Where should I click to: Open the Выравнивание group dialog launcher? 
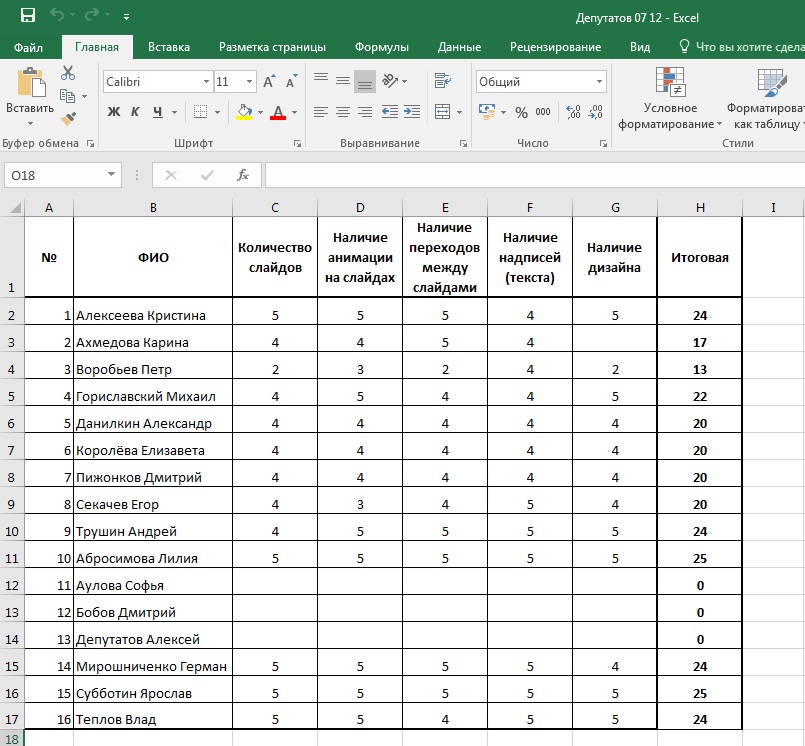(463, 144)
